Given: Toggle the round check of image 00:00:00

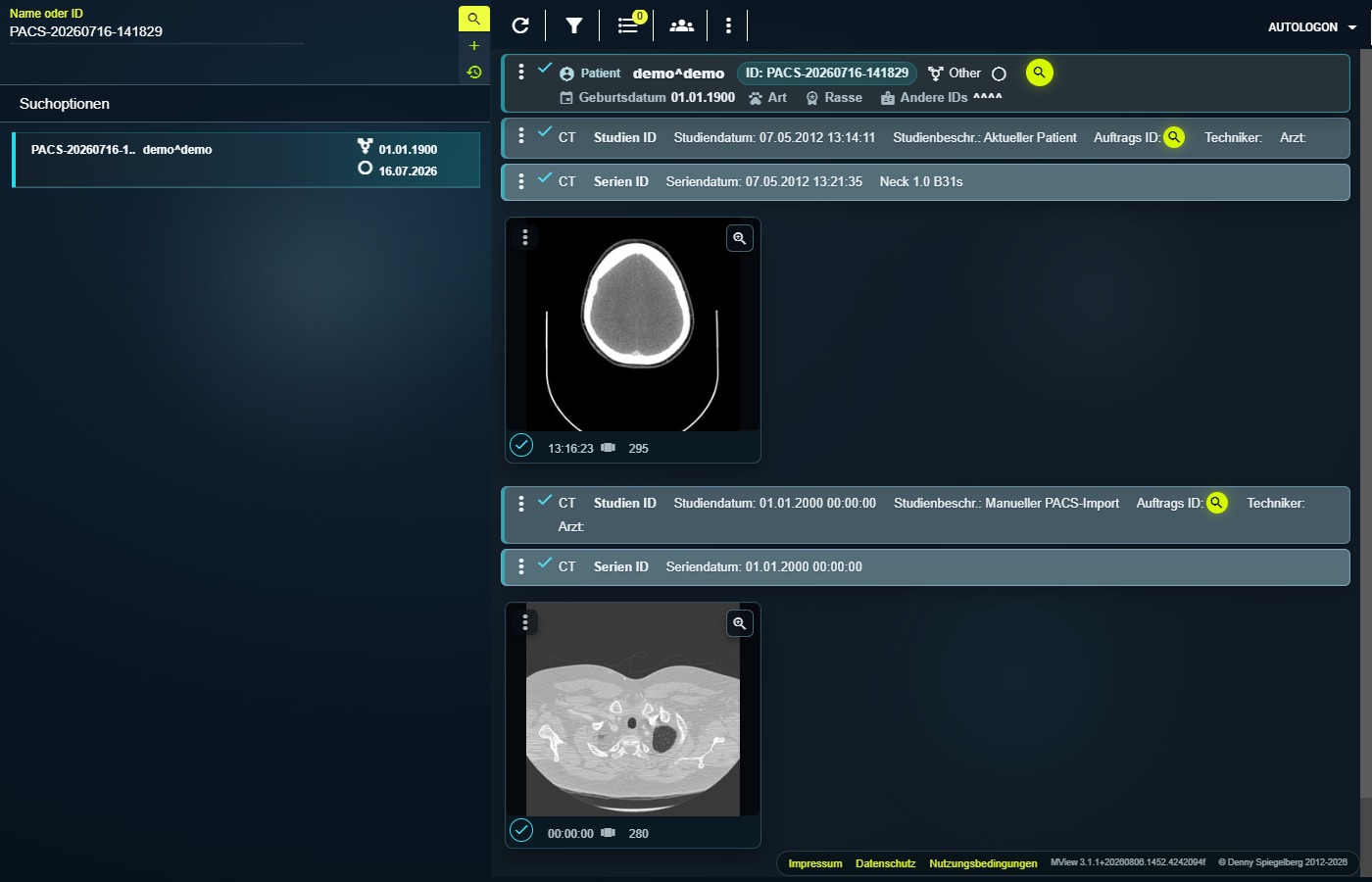Looking at the screenshot, I should click(521, 831).
